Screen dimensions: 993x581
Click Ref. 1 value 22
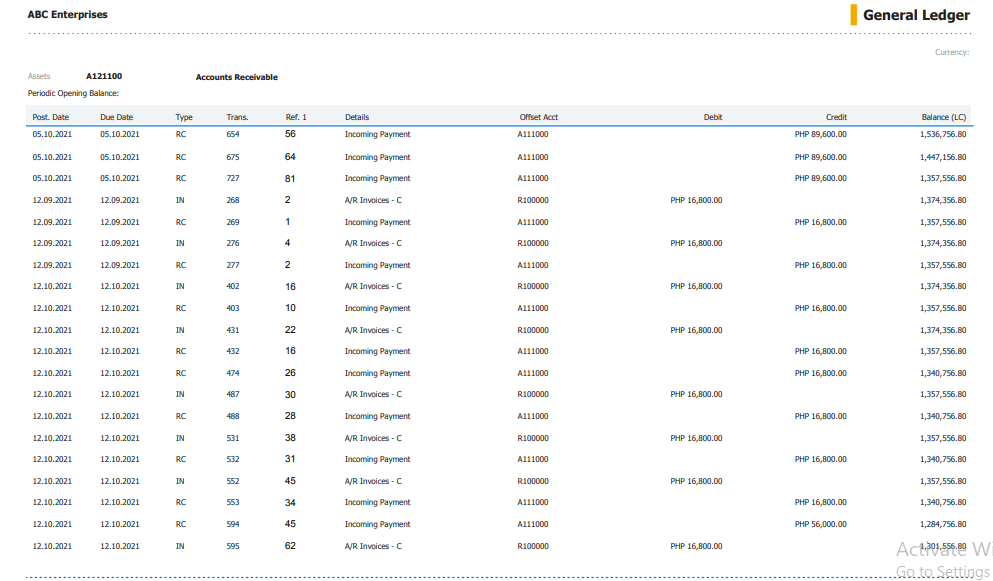click(290, 329)
